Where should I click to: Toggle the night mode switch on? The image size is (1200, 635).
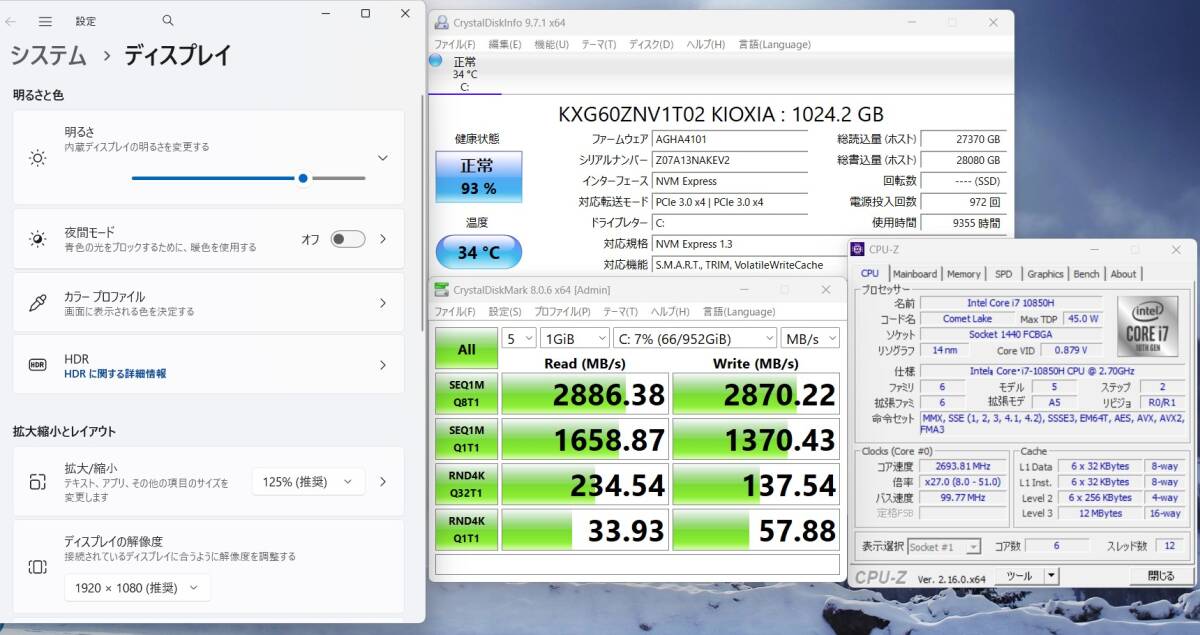click(347, 239)
